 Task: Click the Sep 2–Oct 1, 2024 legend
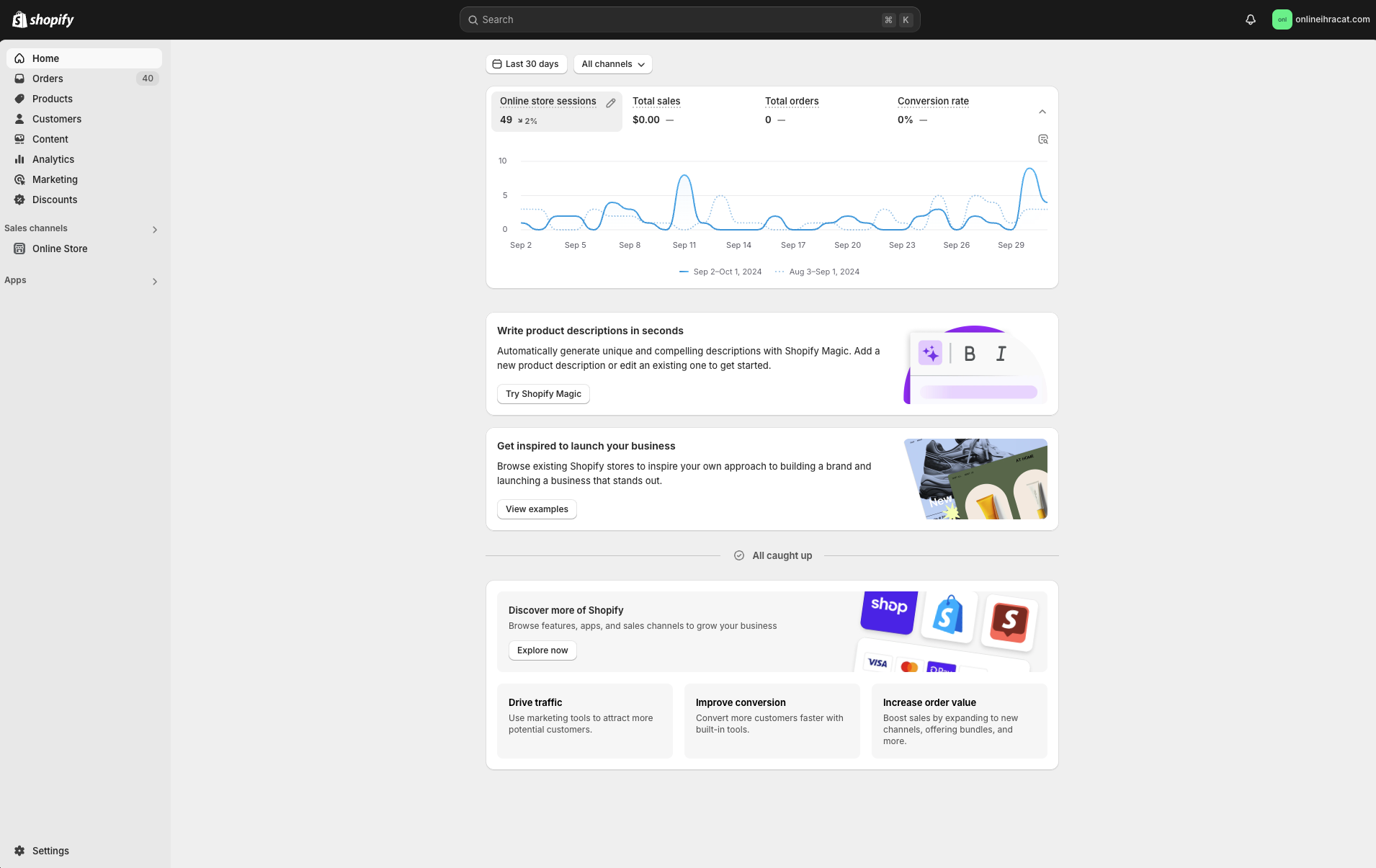click(720, 272)
